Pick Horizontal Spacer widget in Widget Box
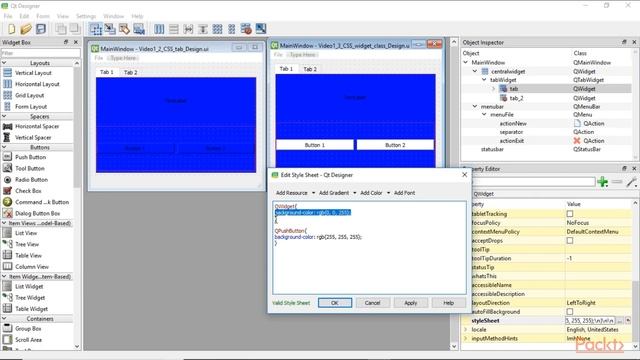The image size is (640, 360). (37, 127)
